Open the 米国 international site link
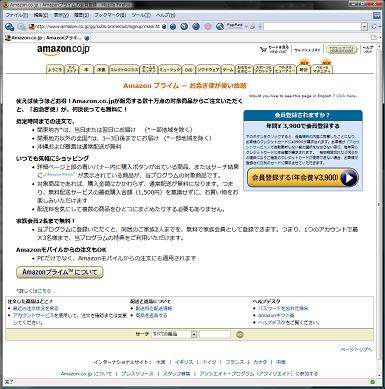The height and width of the screenshot is (389, 385). [161, 362]
